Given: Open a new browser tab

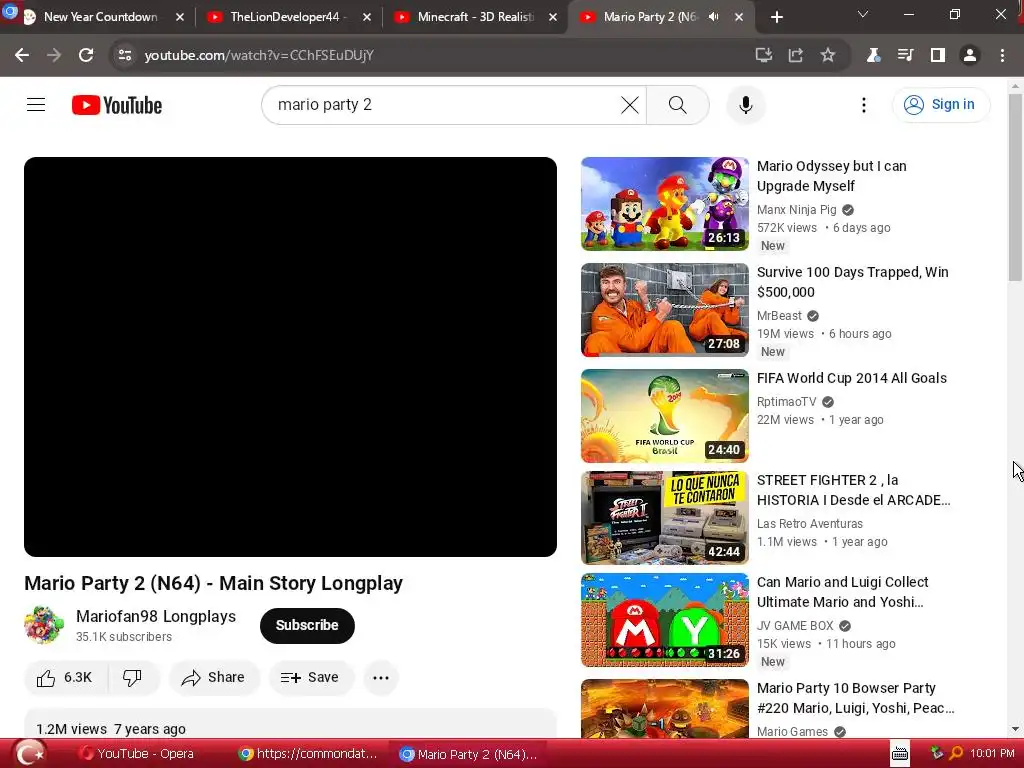Looking at the screenshot, I should click(776, 17).
